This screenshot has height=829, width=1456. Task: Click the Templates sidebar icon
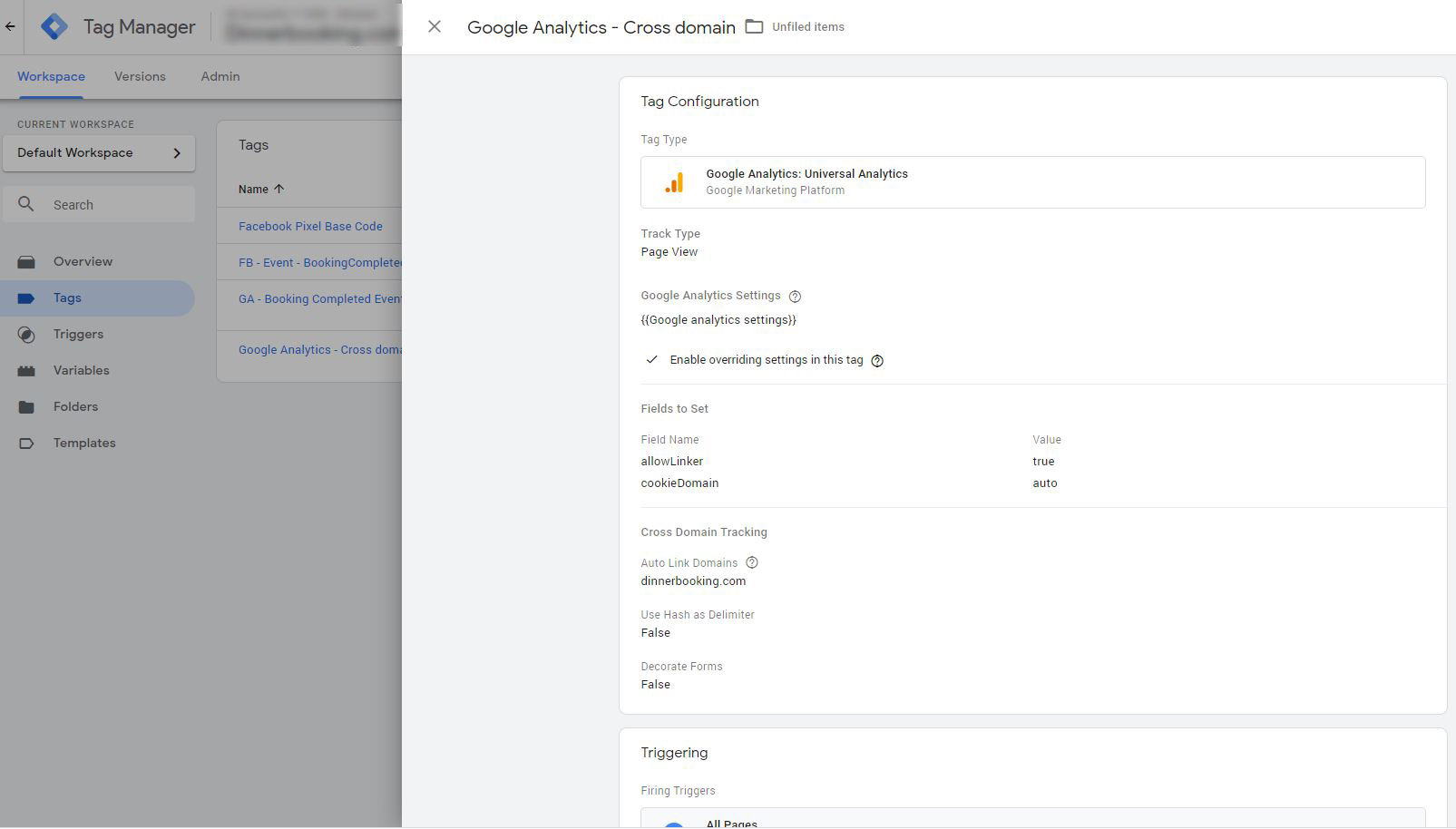tap(26, 444)
